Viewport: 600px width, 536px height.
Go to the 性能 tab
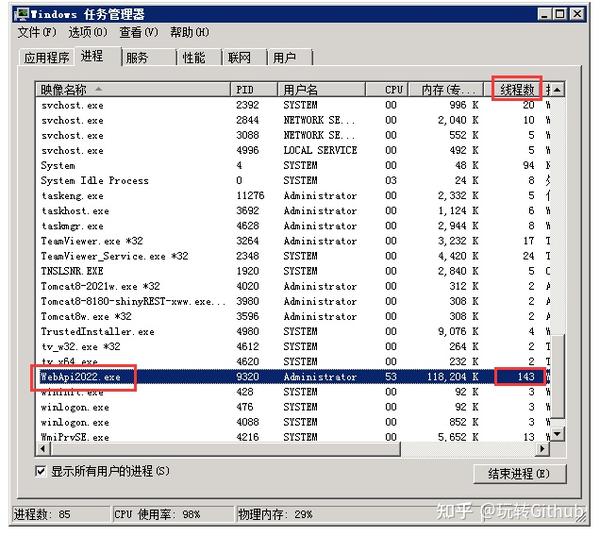click(x=199, y=57)
